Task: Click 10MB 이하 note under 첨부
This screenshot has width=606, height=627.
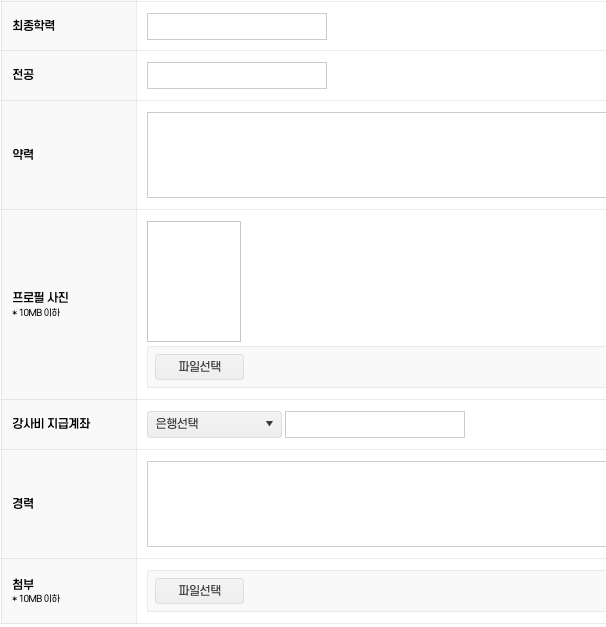Action: (36, 599)
